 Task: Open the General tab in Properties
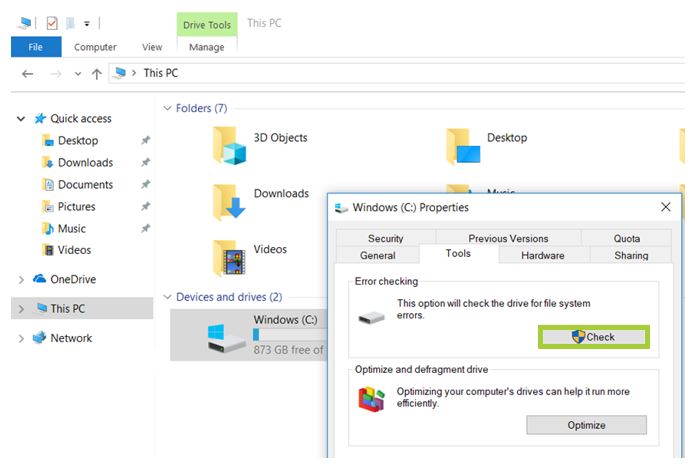coord(377,256)
